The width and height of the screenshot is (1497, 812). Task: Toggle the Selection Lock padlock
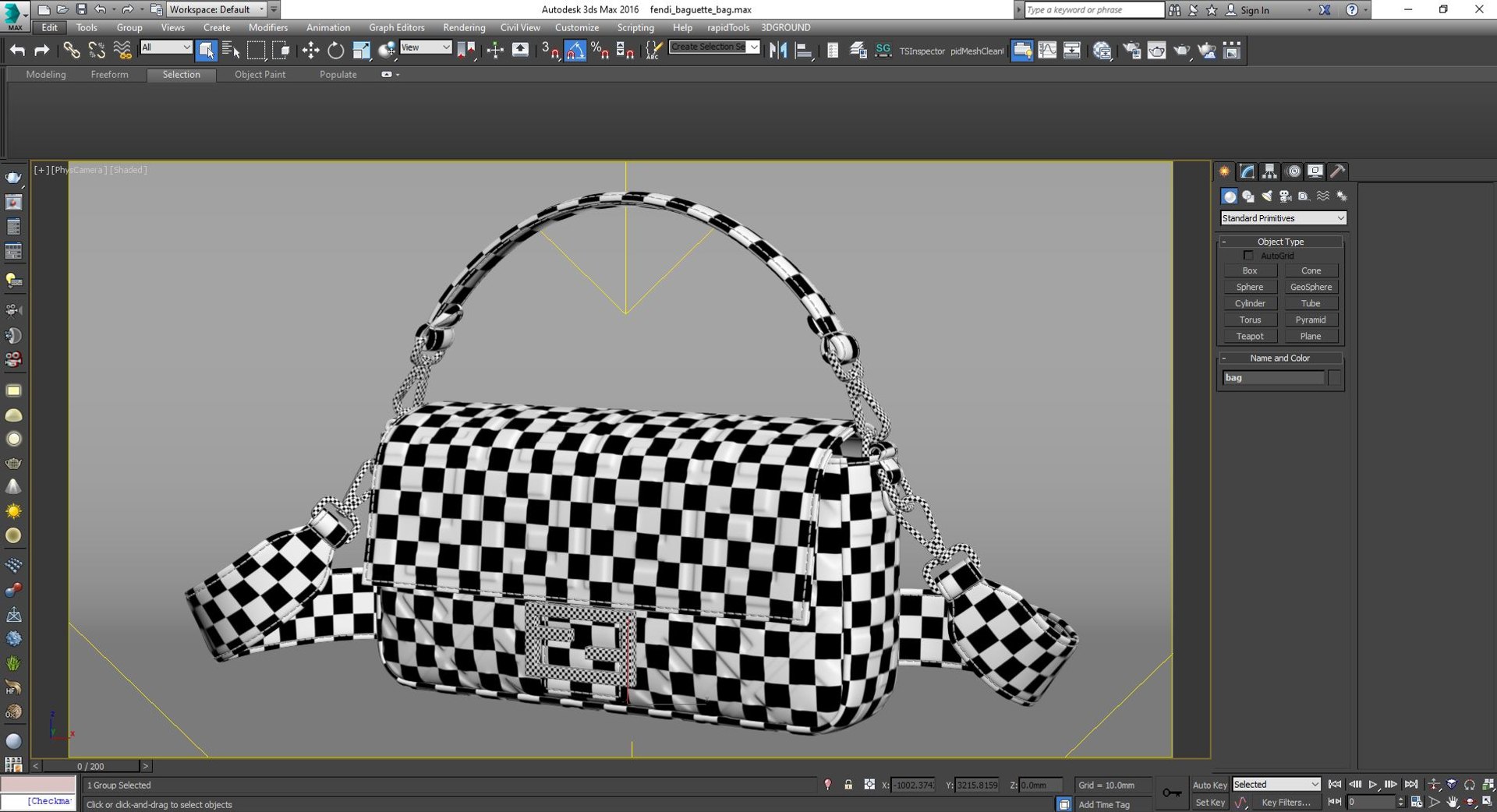848,785
